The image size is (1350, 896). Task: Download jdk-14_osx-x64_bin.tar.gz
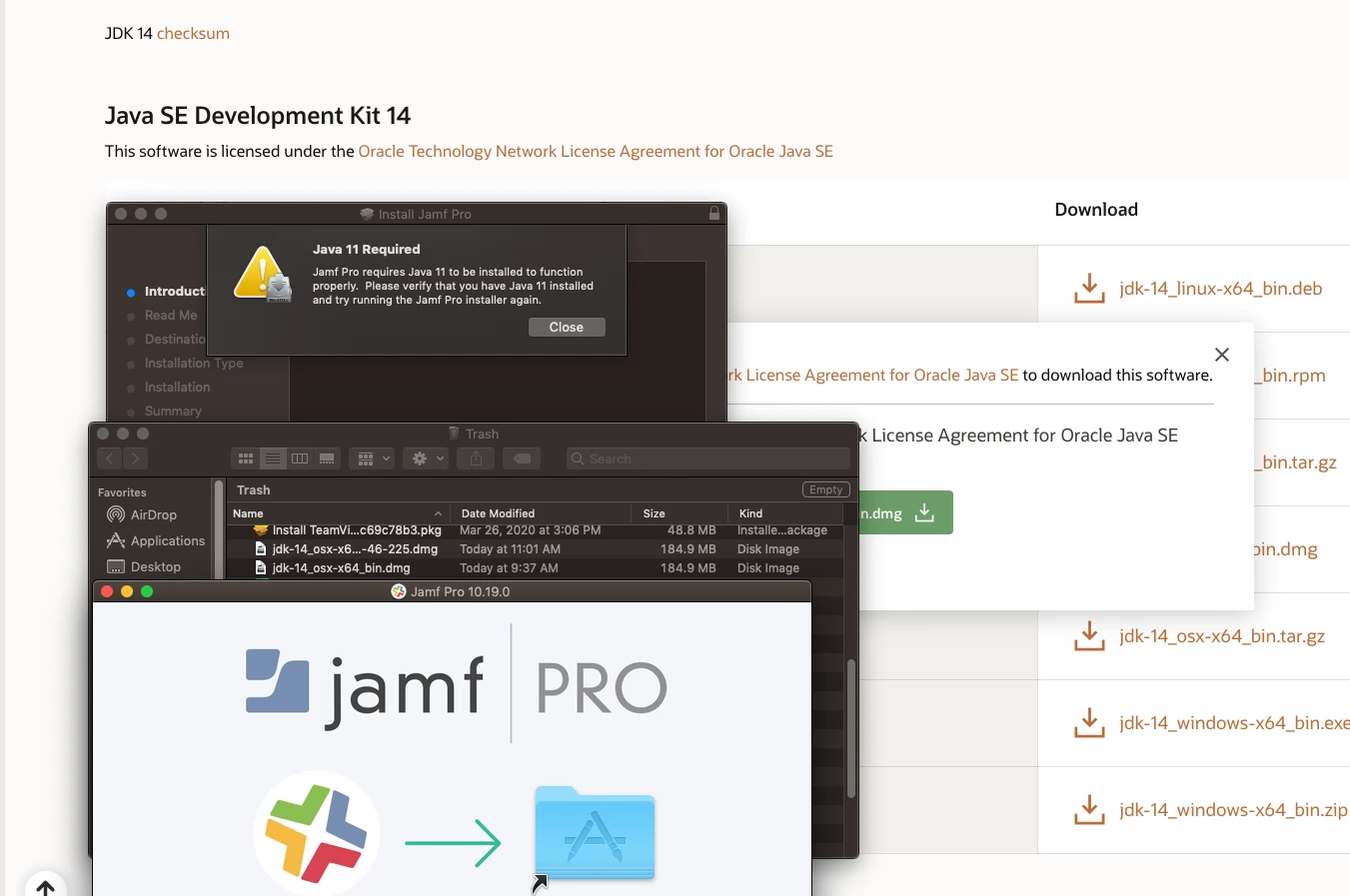[x=1221, y=636]
